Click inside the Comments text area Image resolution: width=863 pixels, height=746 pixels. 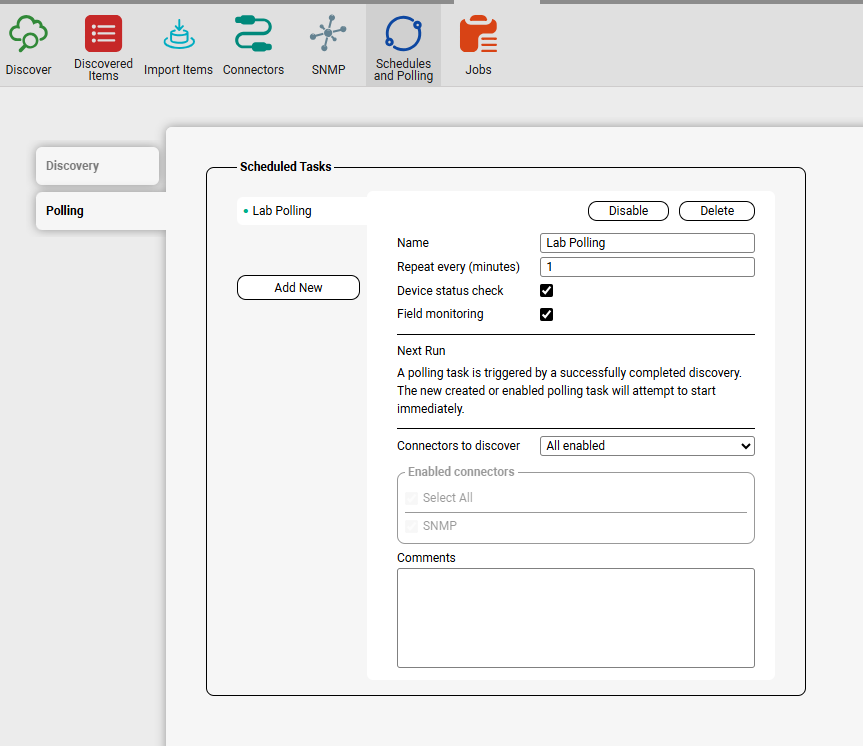click(x=575, y=617)
